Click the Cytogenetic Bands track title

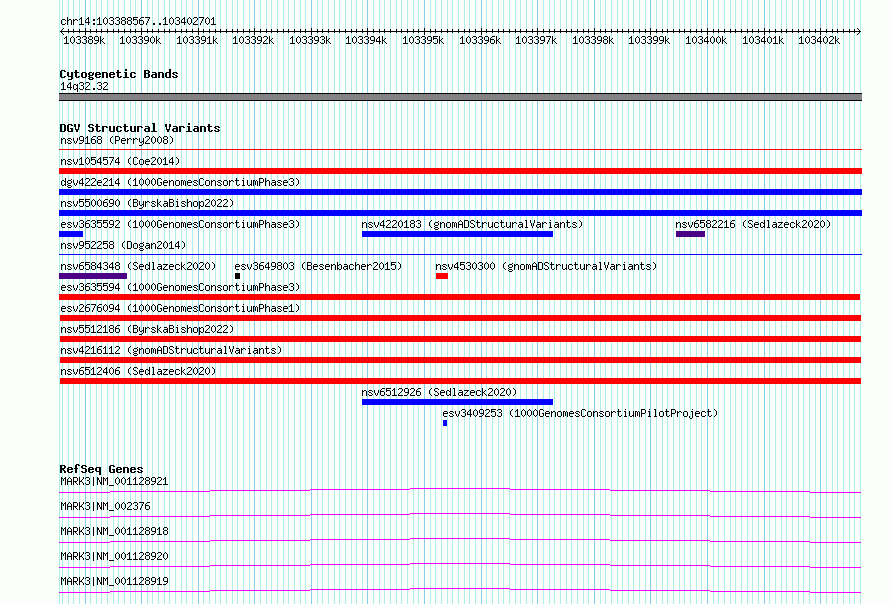click(119, 74)
